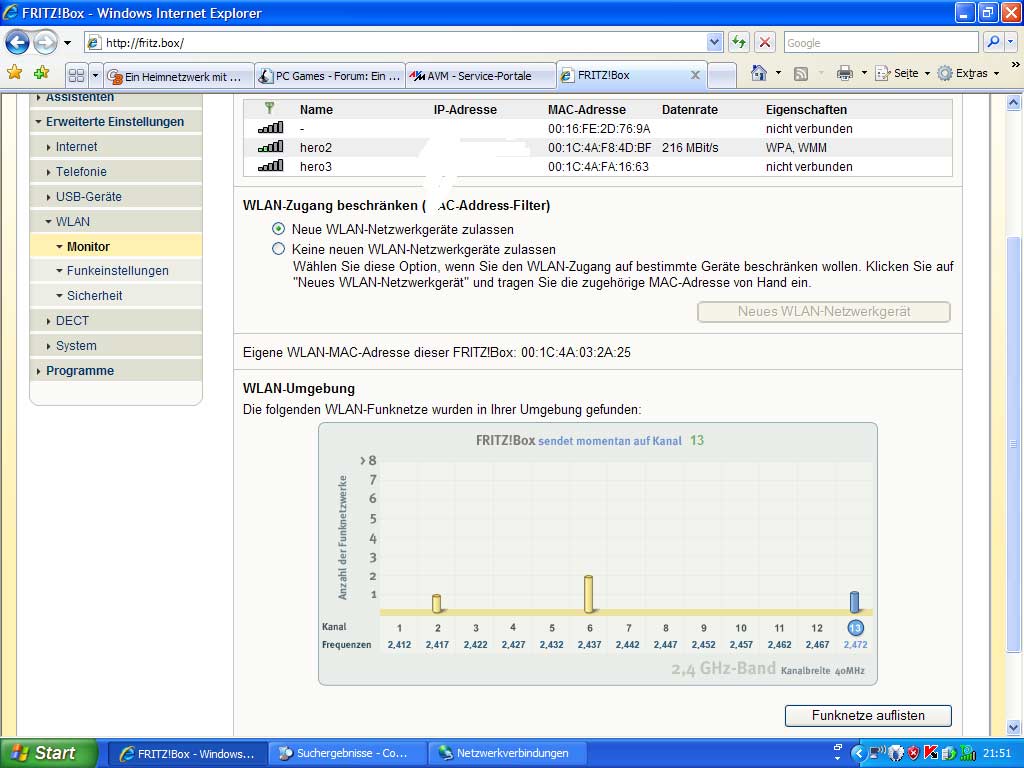Viewport: 1024px width, 768px height.
Task: Open the Seite menu dropdown
Action: 903,73
